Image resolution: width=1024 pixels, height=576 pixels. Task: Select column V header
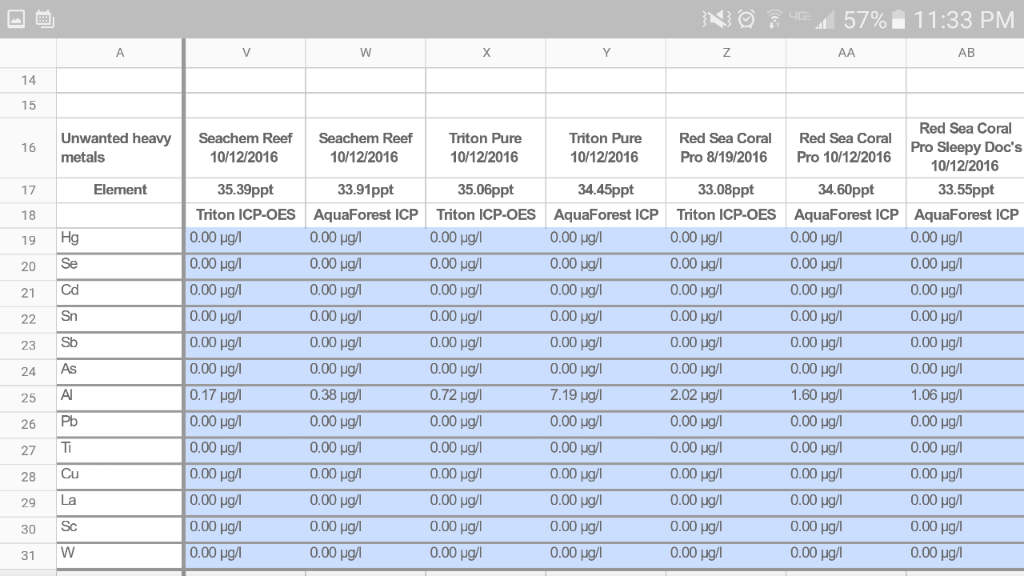pos(246,53)
